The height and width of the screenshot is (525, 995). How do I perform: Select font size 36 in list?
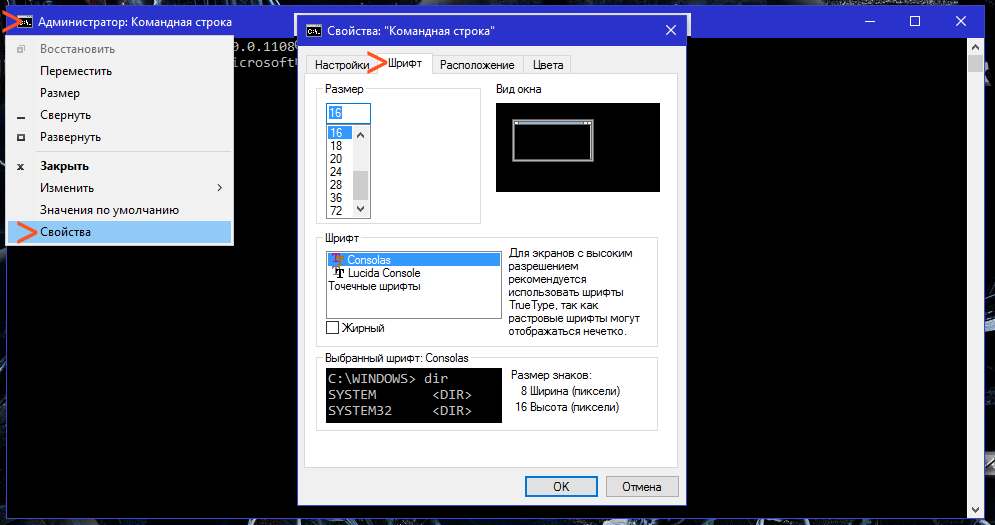click(339, 198)
